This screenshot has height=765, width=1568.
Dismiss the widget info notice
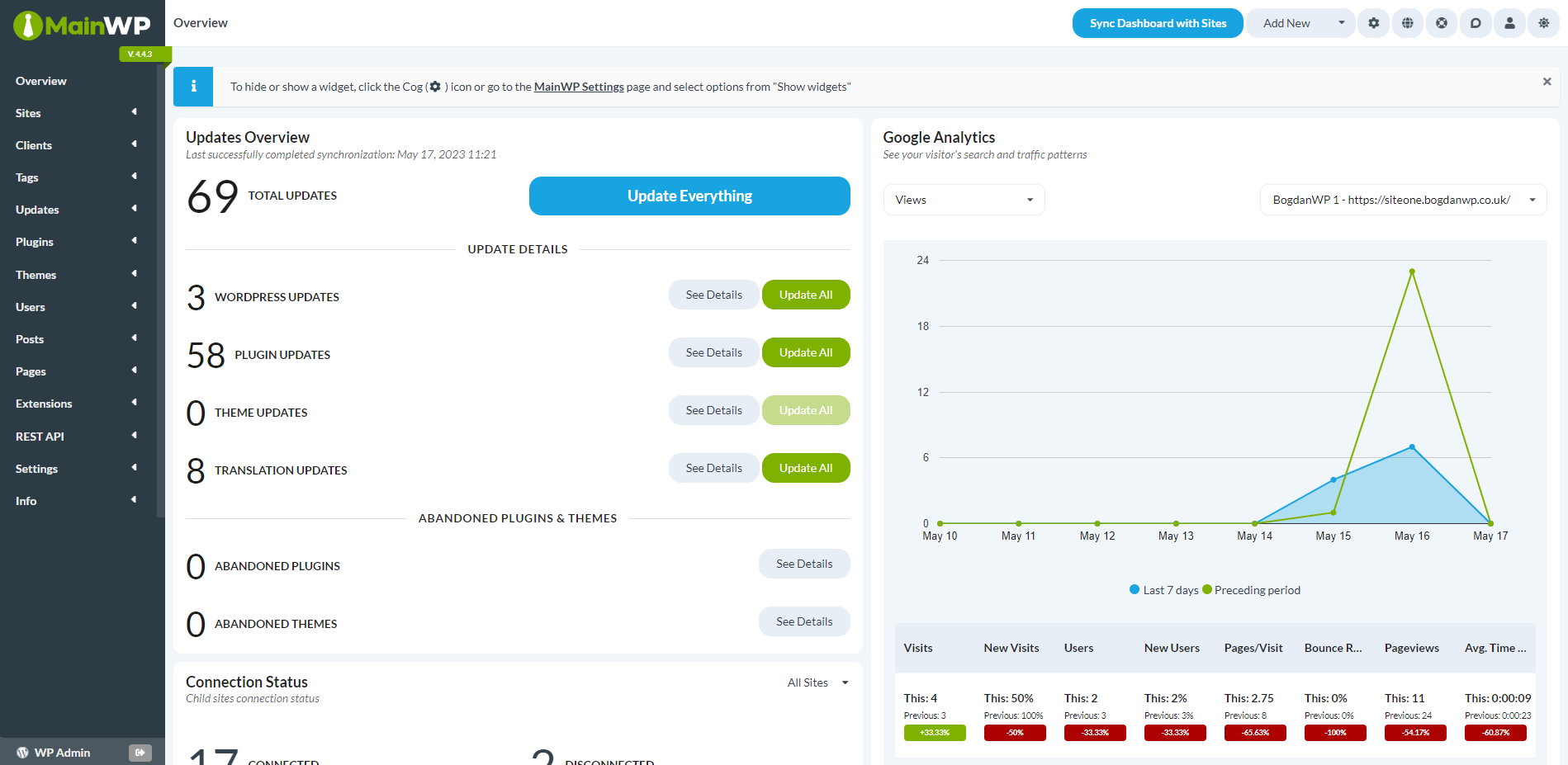coord(1547,82)
